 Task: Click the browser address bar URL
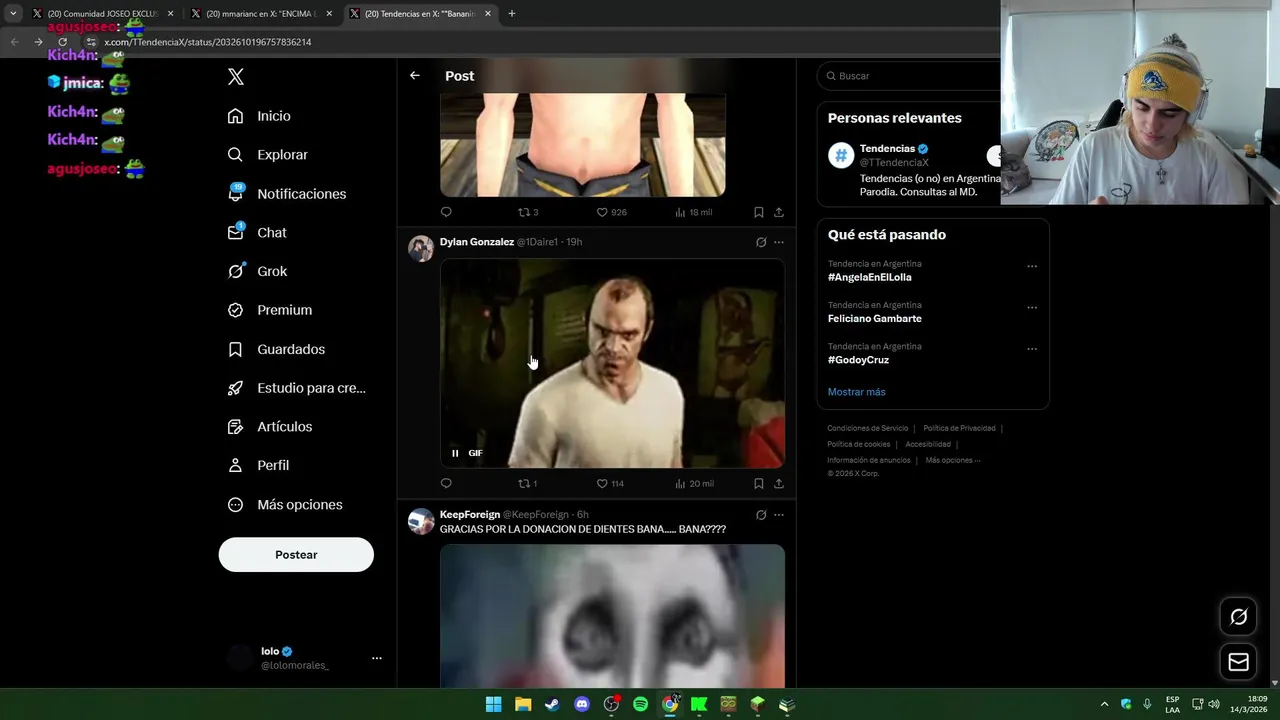click(x=208, y=42)
